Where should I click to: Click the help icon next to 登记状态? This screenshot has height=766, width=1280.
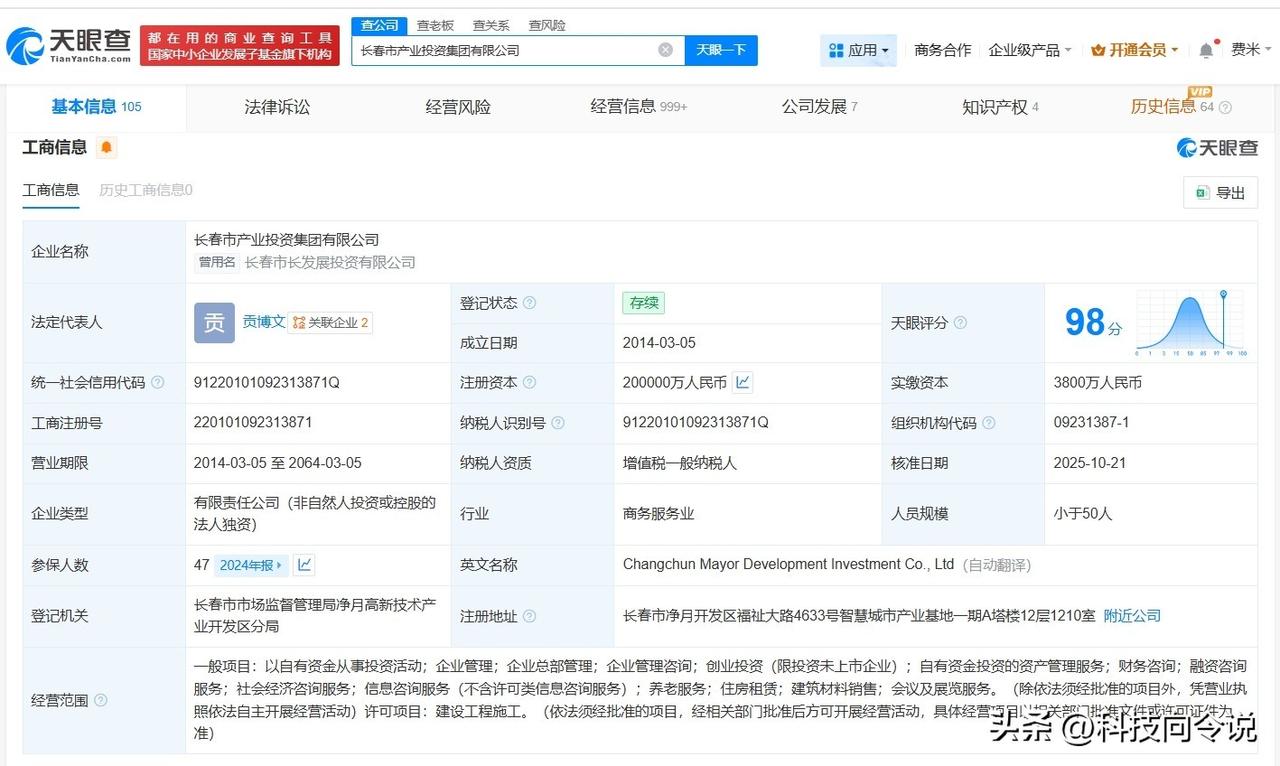(529, 303)
